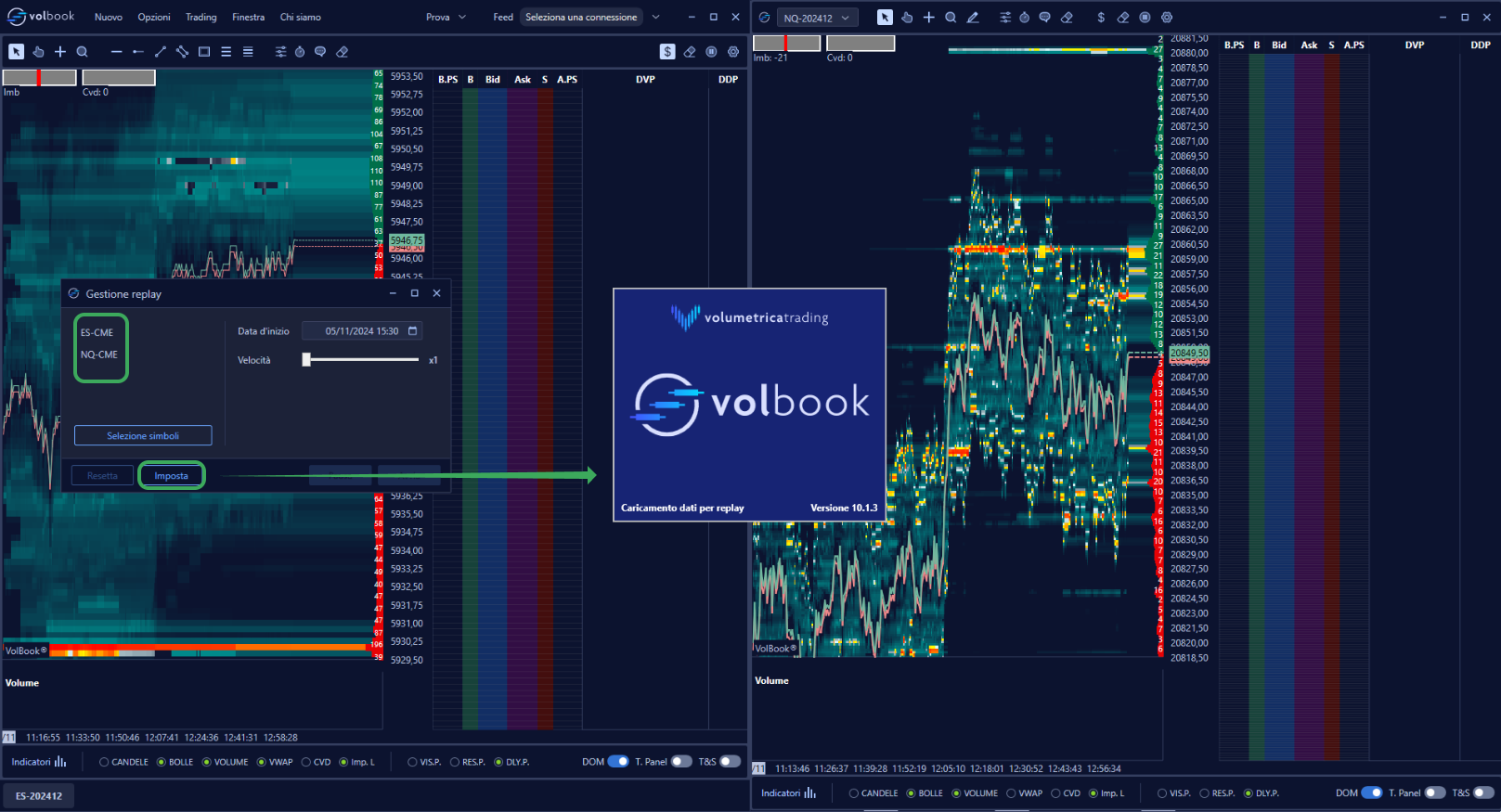The width and height of the screenshot is (1501, 812).
Task: Click the pause replay icon in the ES toolbar
Action: click(x=711, y=52)
